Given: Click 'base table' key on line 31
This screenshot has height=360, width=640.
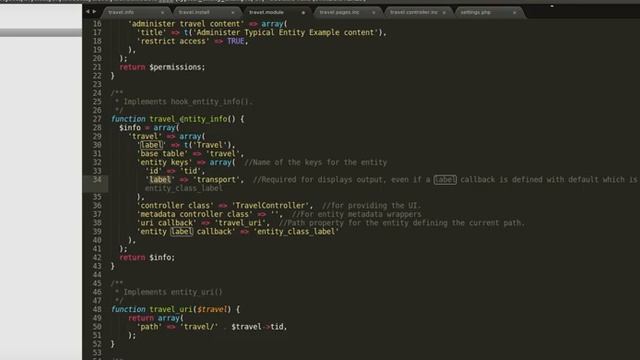Looking at the screenshot, I should [x=162, y=154].
